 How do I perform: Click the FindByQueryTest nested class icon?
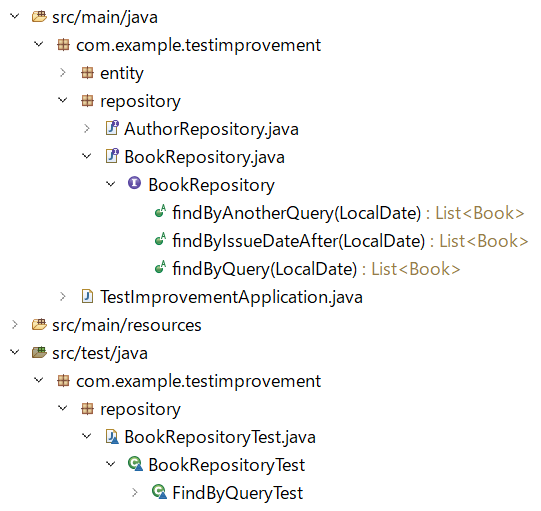point(159,492)
